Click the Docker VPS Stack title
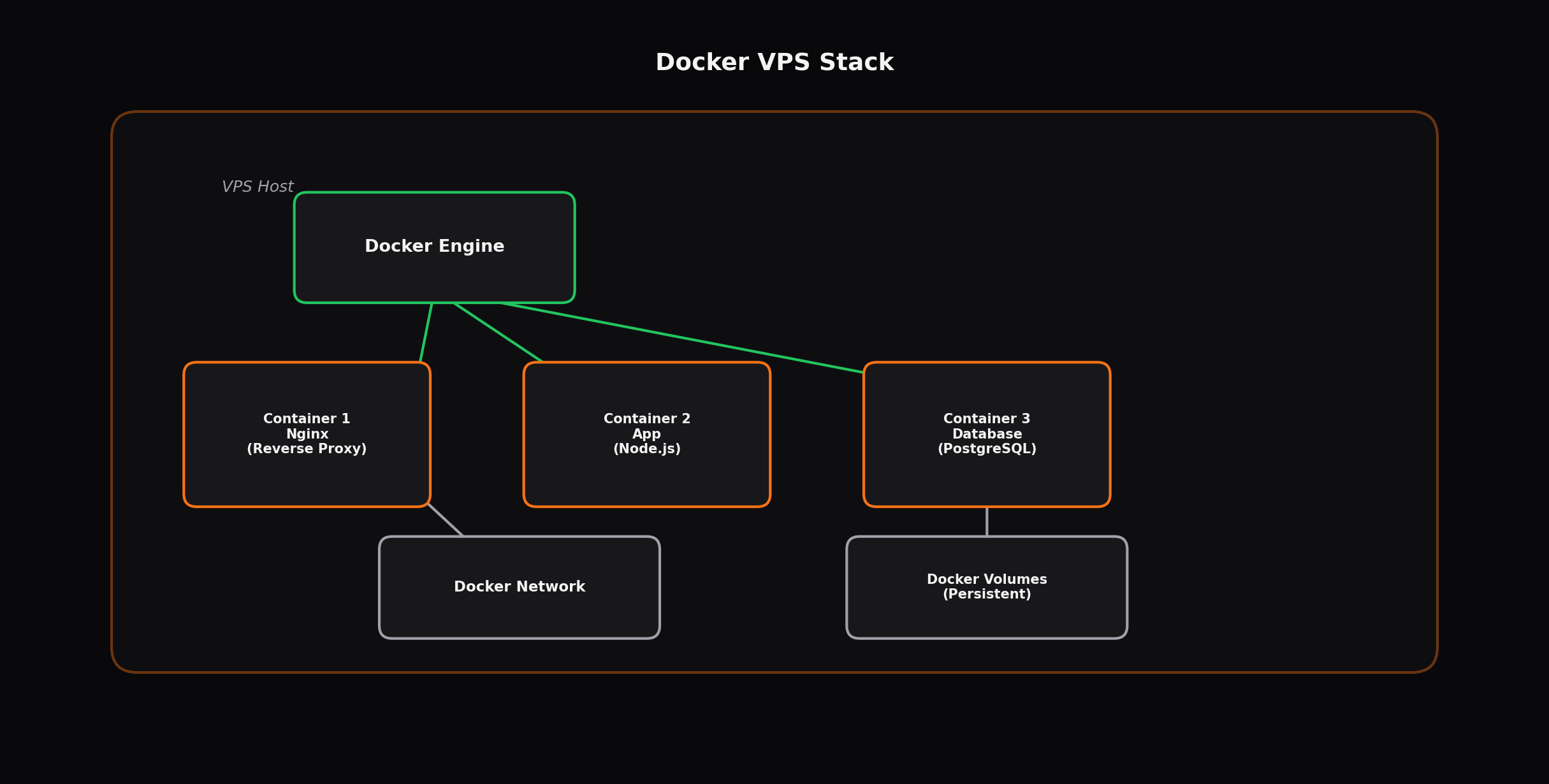Image resolution: width=1549 pixels, height=784 pixels. (x=774, y=62)
